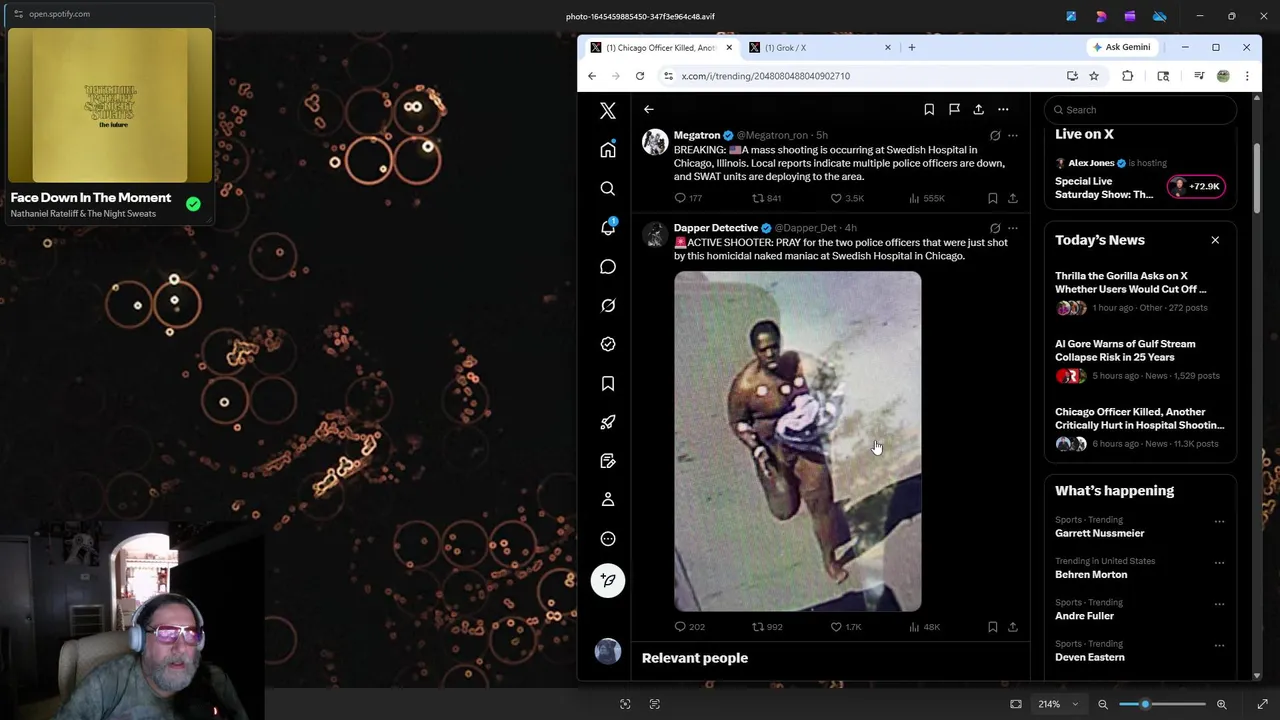Open the browser Extensions puzzle icon
Image resolution: width=1280 pixels, height=720 pixels.
[1127, 76]
